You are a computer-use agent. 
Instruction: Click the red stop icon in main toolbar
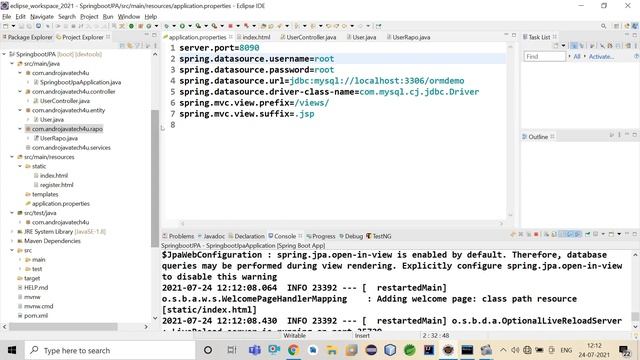pyautogui.click(x=230, y=26)
